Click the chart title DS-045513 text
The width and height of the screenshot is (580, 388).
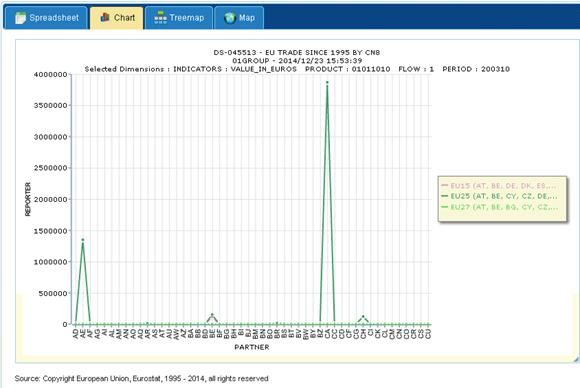point(297,53)
